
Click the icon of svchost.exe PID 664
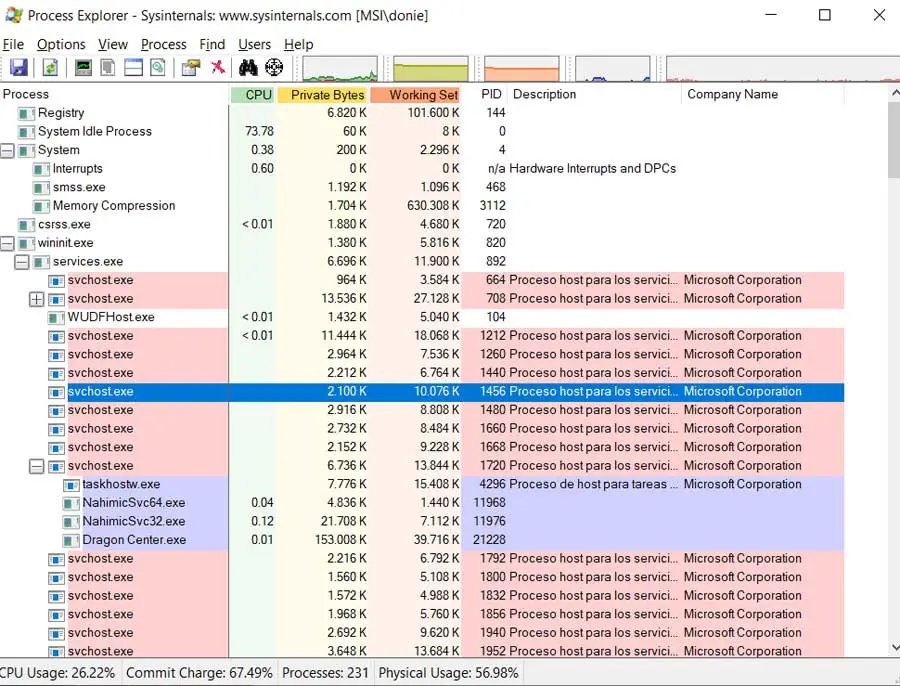tap(56, 281)
